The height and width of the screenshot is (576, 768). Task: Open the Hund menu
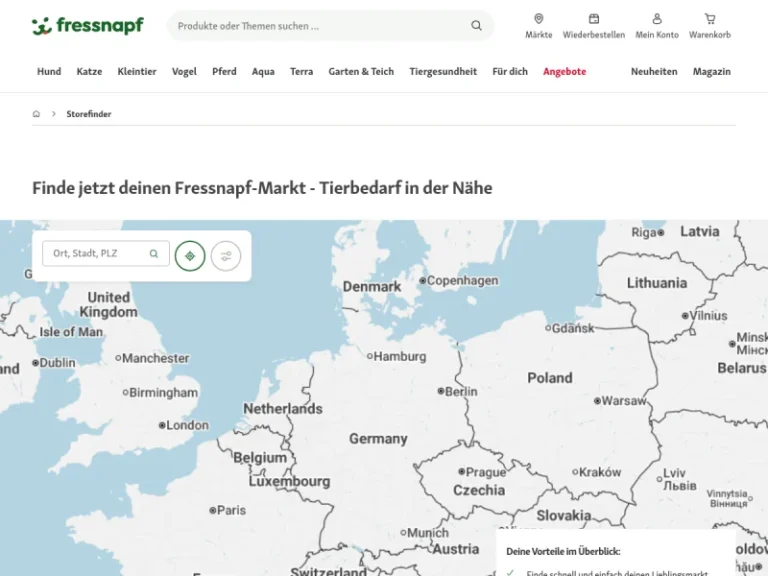[49, 72]
